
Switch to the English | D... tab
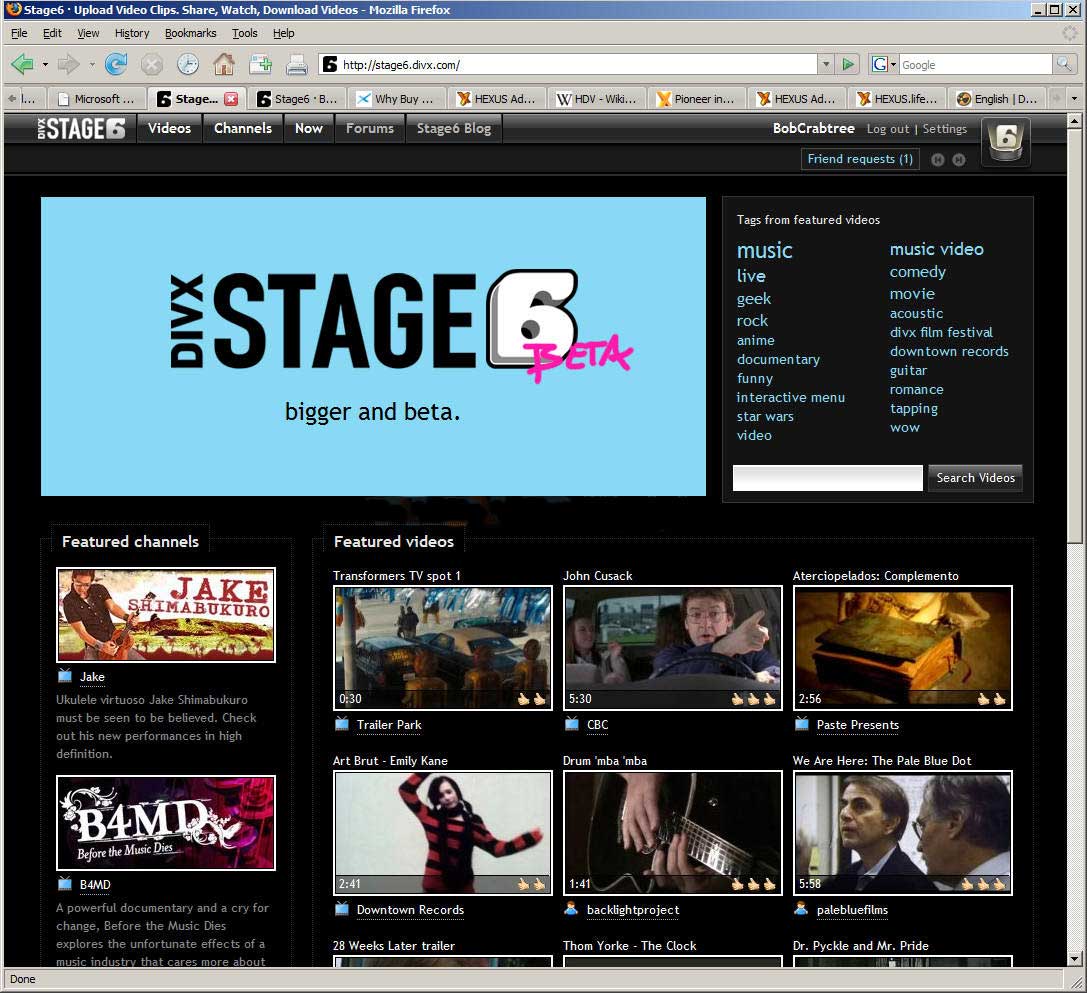tap(998, 98)
